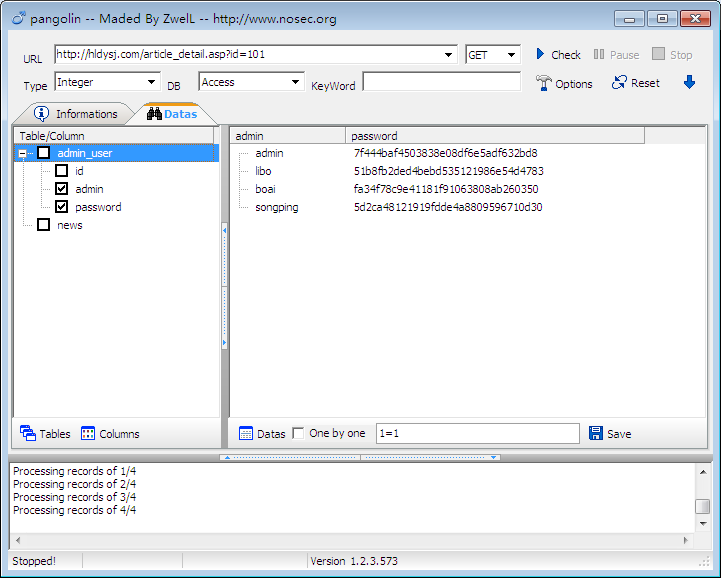
Task: Click the pangolin app icon in title bar
Action: (18, 18)
